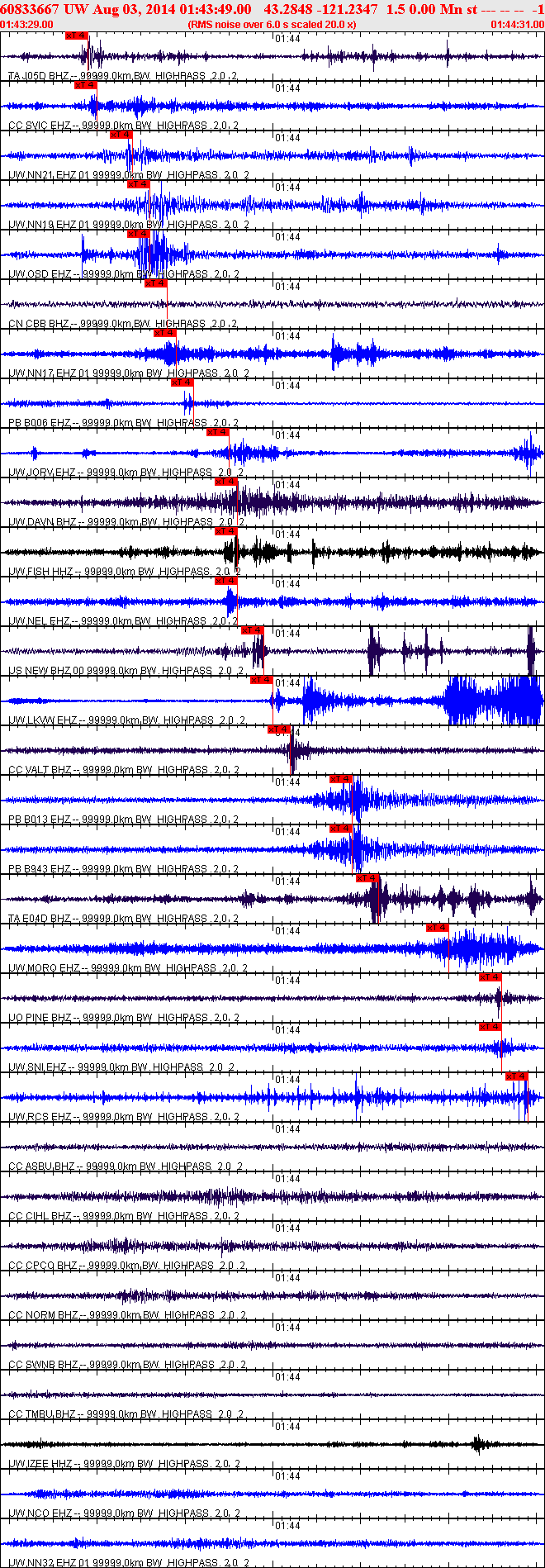This screenshot has height=1568, width=545.
Task: Select the red pick marker on PB B013 trace
Action: click(341, 779)
